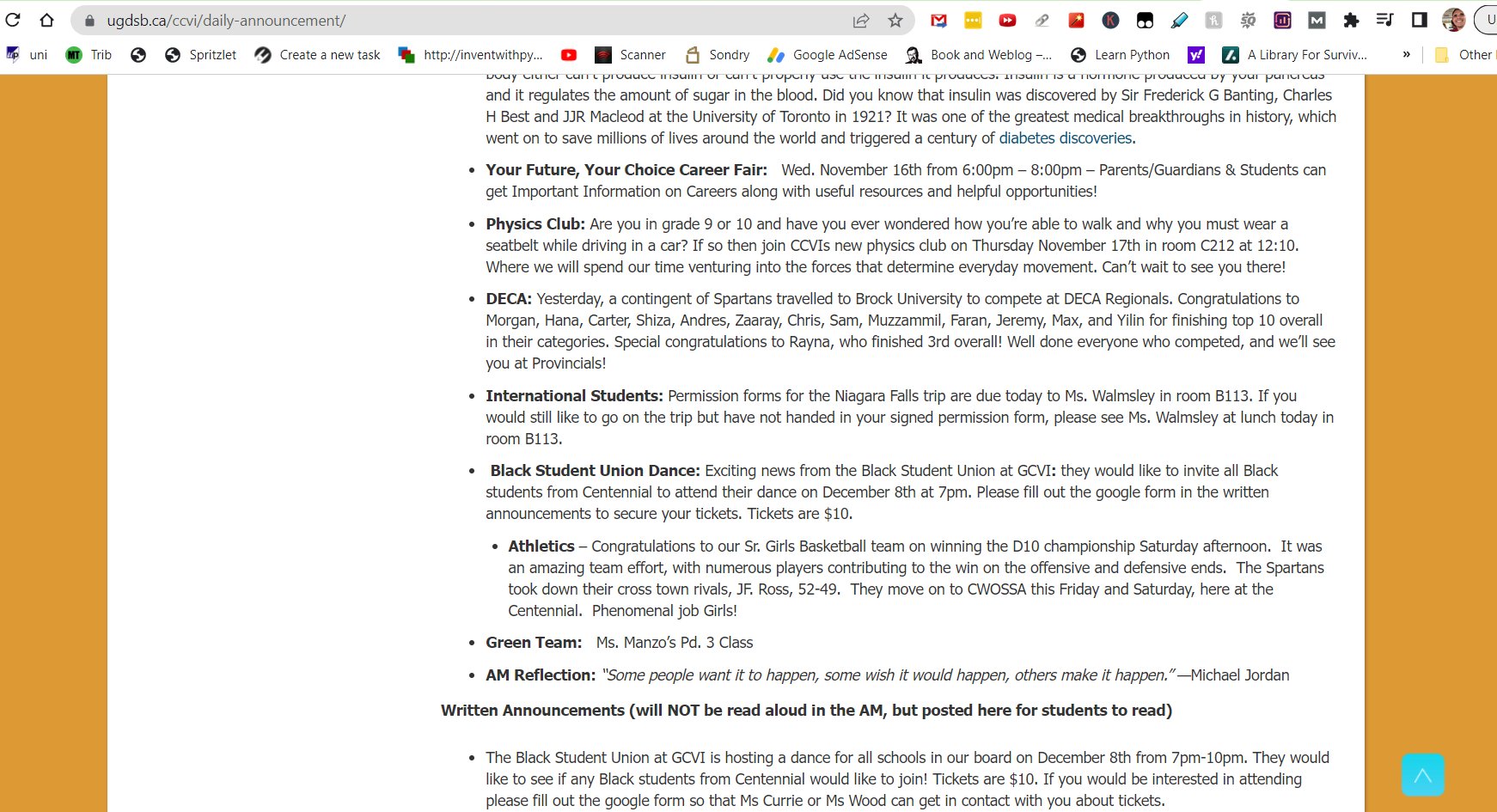
Task: Open the Extensions puzzle piece menu
Action: click(1351, 21)
